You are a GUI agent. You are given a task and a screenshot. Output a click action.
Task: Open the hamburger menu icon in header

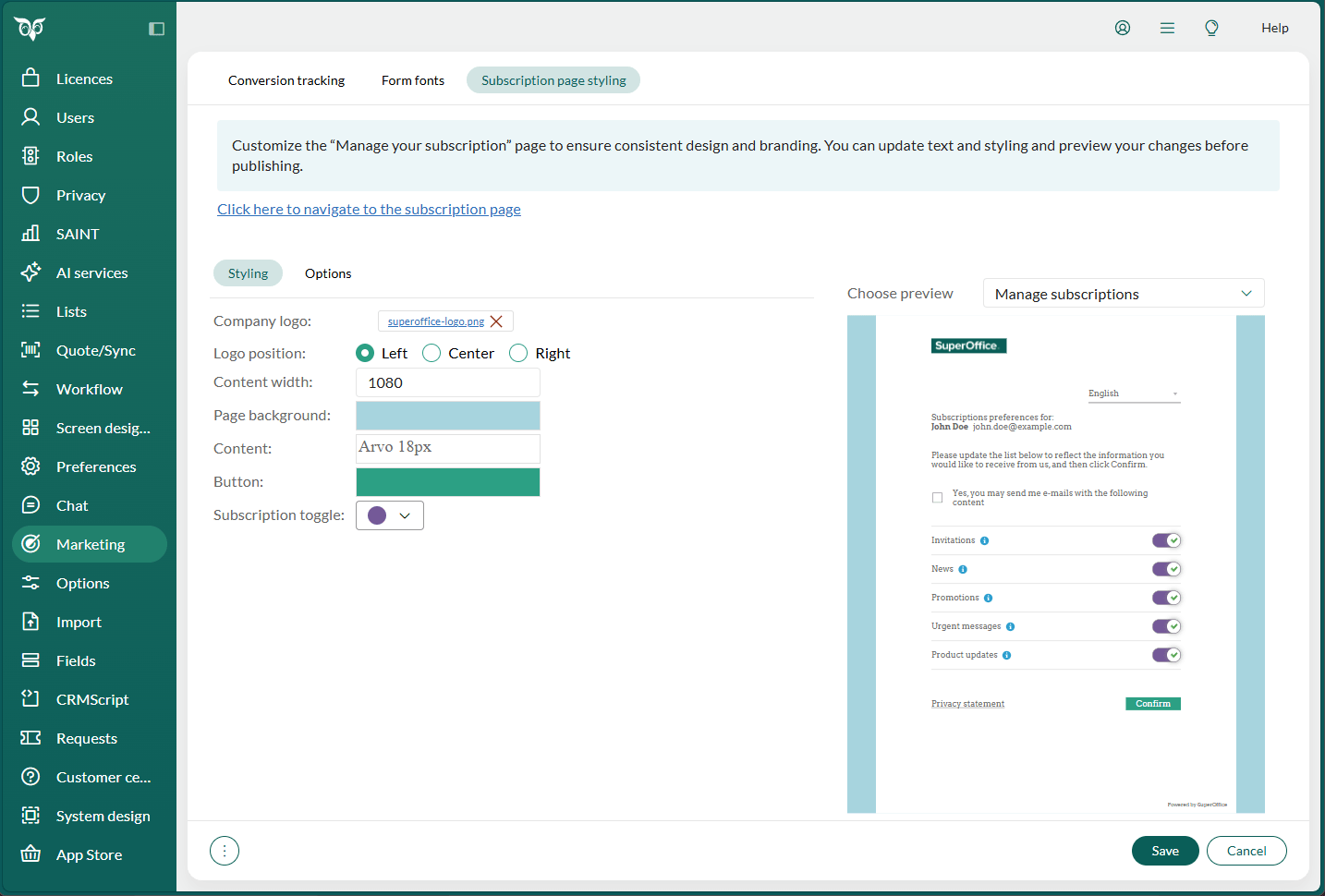coord(1168,28)
